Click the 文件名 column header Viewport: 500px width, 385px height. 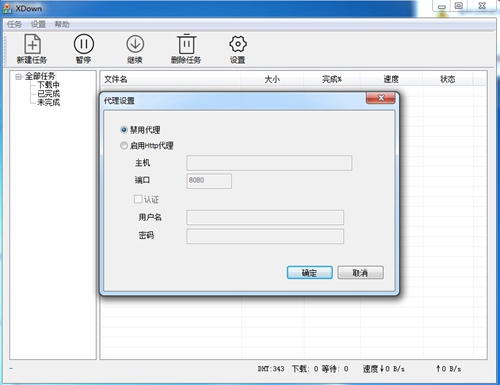(171, 79)
